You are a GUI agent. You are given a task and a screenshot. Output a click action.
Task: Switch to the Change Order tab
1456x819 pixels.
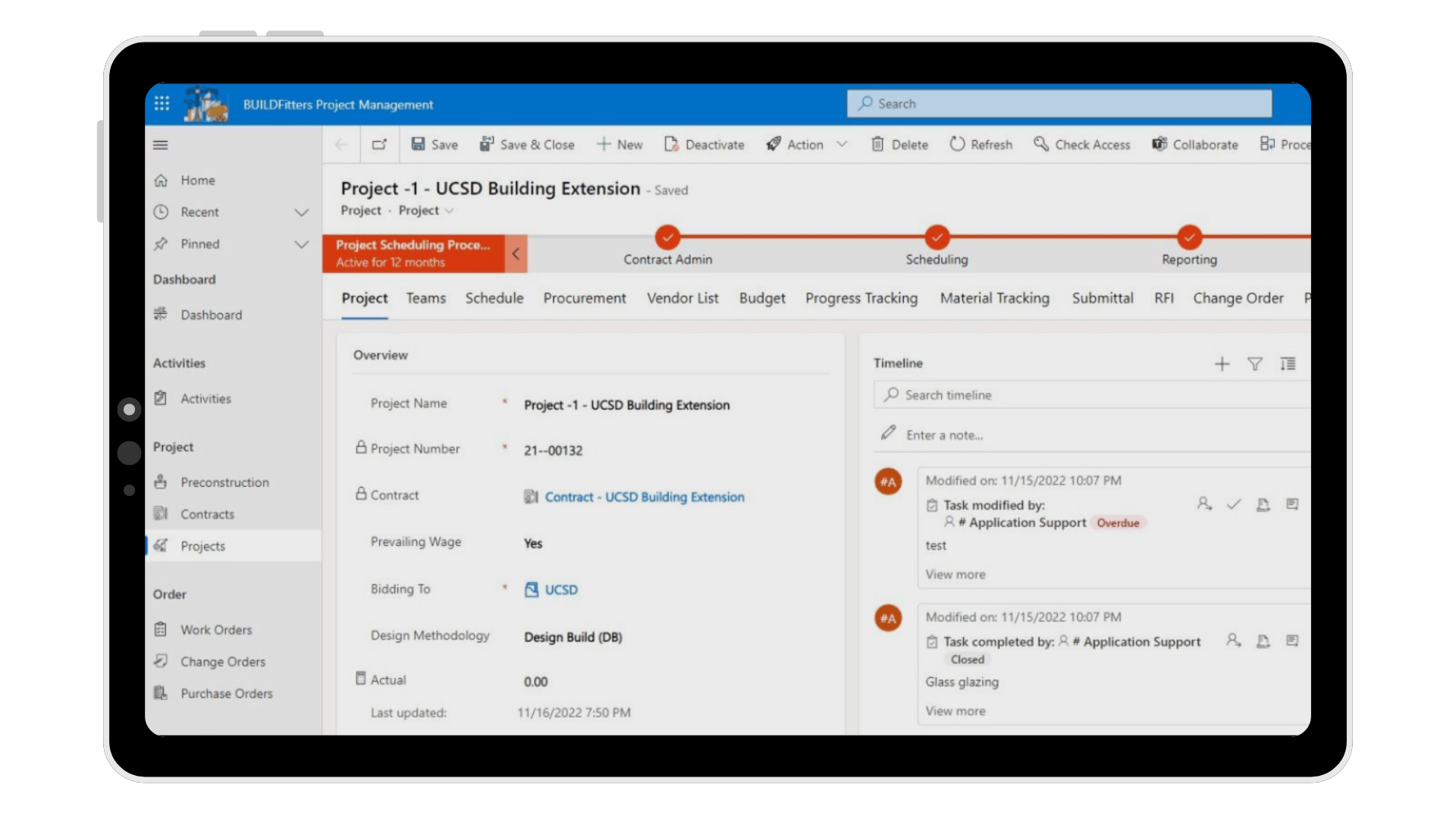click(x=1238, y=299)
